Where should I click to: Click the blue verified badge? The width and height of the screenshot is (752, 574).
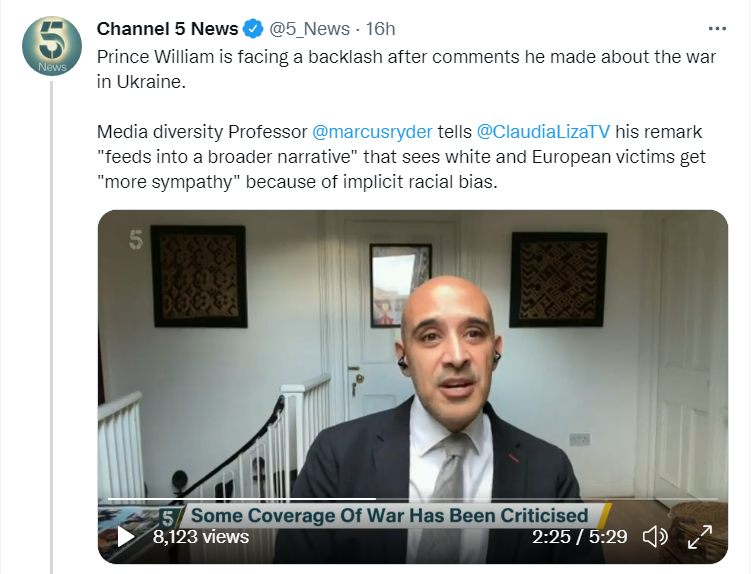(x=256, y=30)
